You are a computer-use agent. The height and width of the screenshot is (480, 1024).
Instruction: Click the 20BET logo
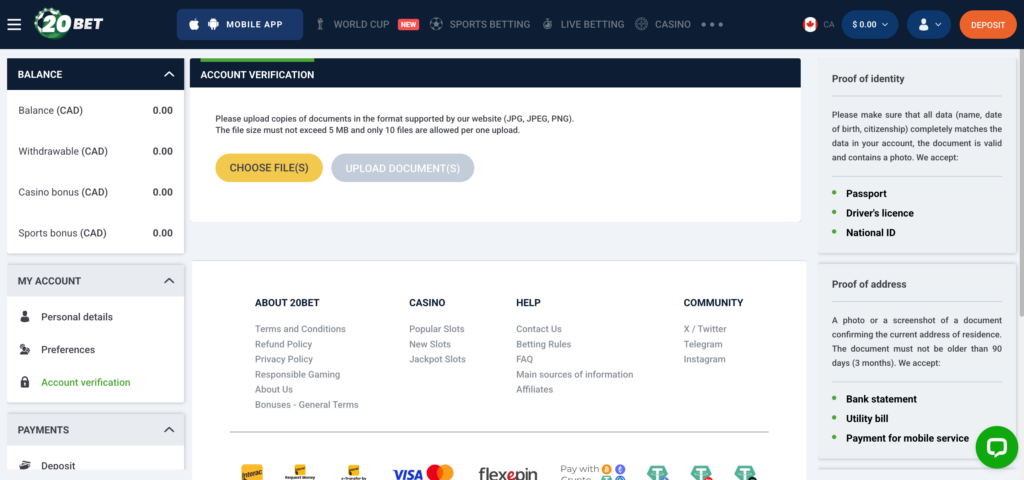coord(69,24)
